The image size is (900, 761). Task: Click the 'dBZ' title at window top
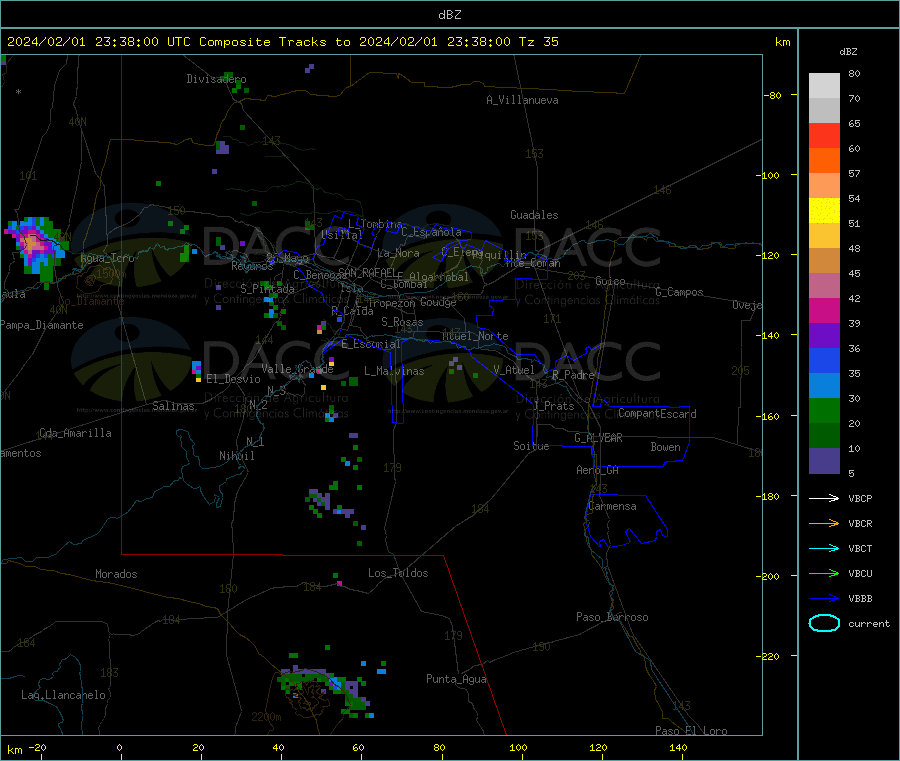click(x=449, y=15)
